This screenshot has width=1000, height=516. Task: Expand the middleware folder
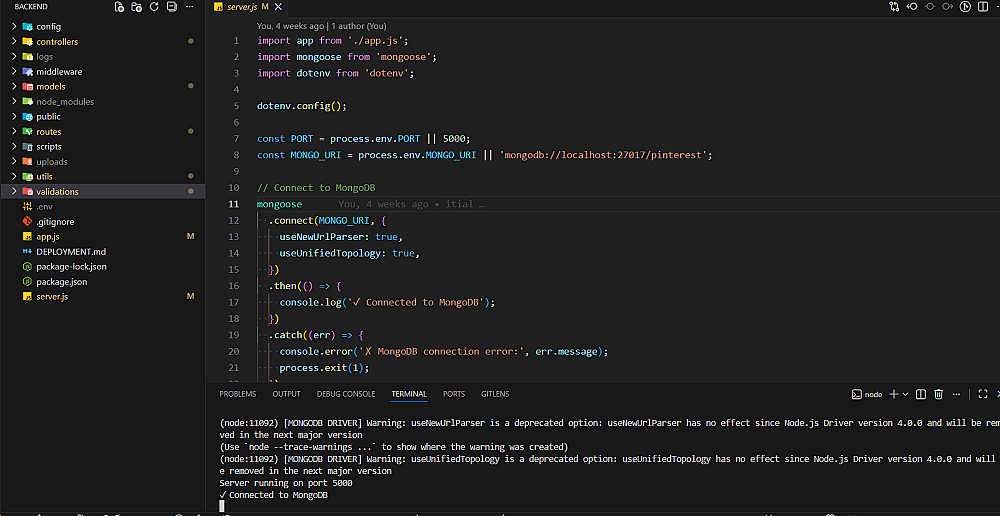(x=59, y=72)
